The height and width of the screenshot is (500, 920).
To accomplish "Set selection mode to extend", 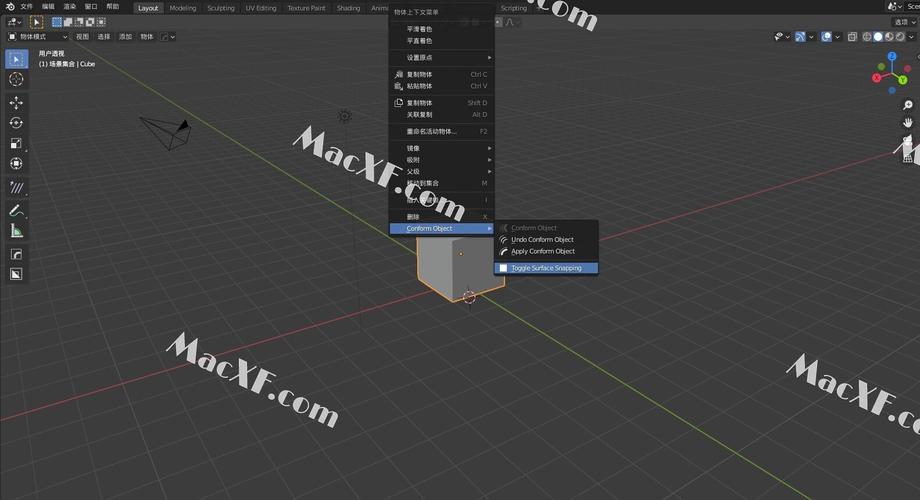I will (x=68, y=22).
